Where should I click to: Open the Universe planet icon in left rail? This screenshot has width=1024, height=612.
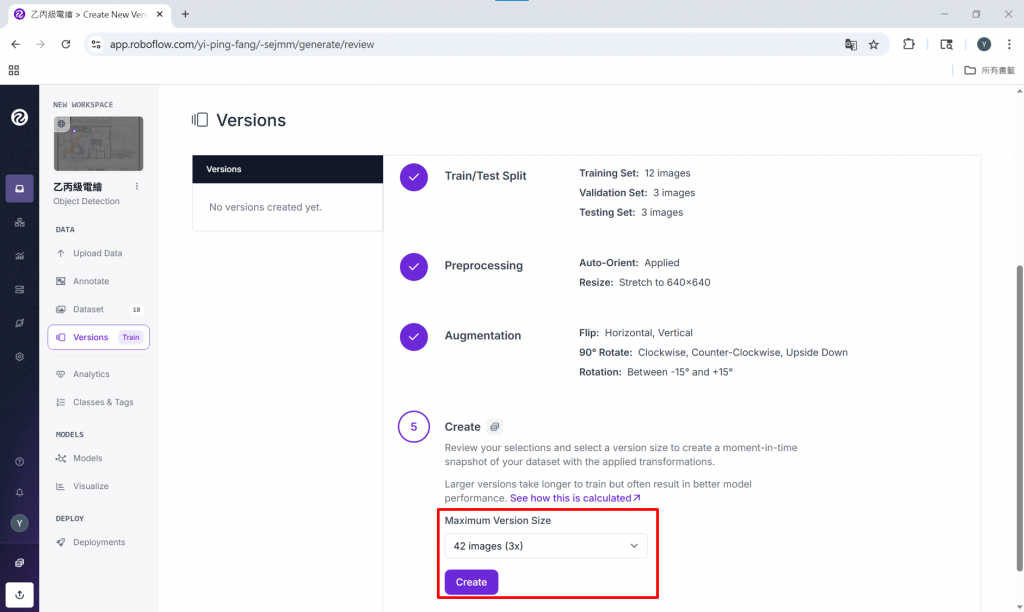20,323
